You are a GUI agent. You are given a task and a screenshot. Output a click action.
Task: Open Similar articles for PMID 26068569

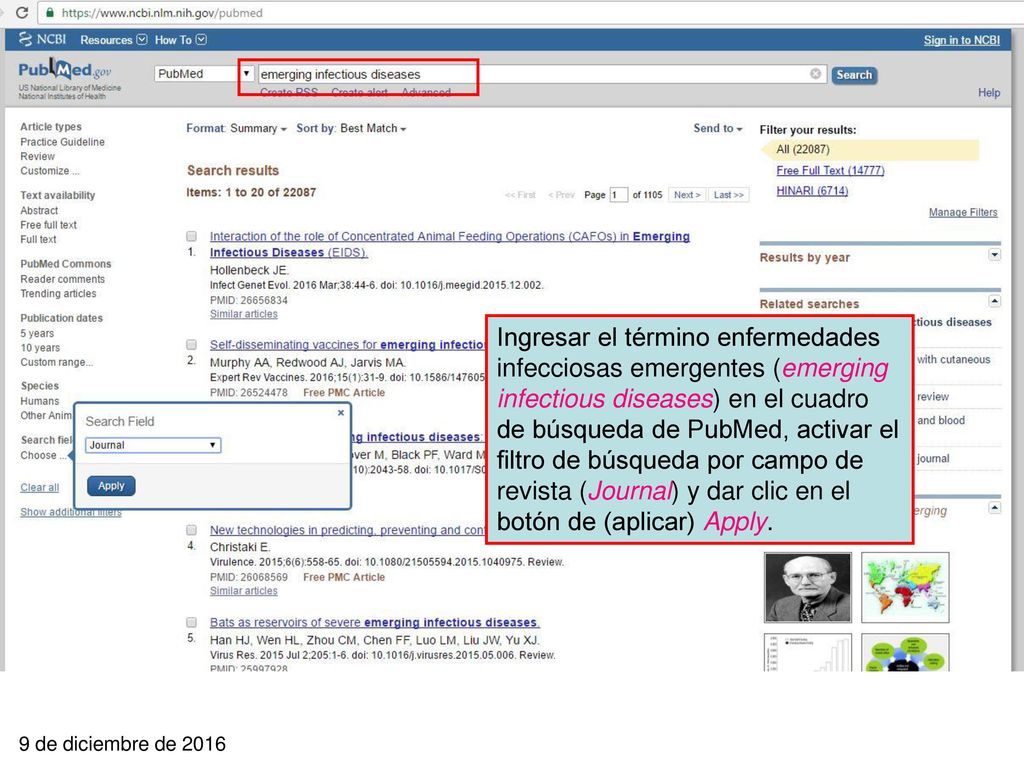tap(244, 591)
